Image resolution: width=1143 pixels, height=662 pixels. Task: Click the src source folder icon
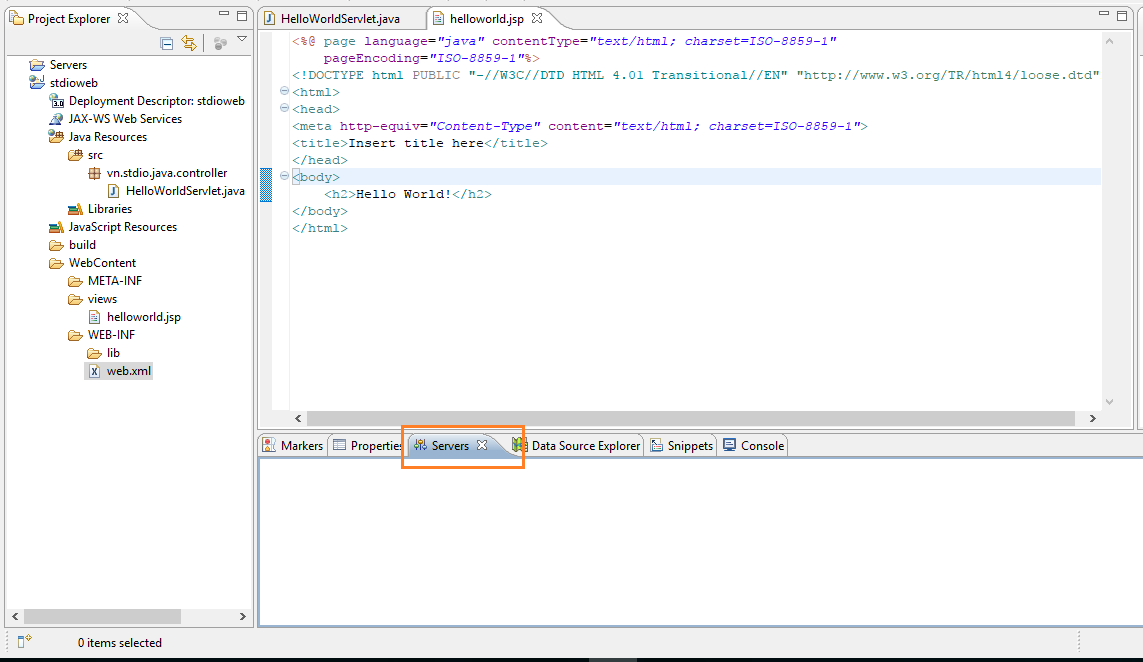(75, 155)
